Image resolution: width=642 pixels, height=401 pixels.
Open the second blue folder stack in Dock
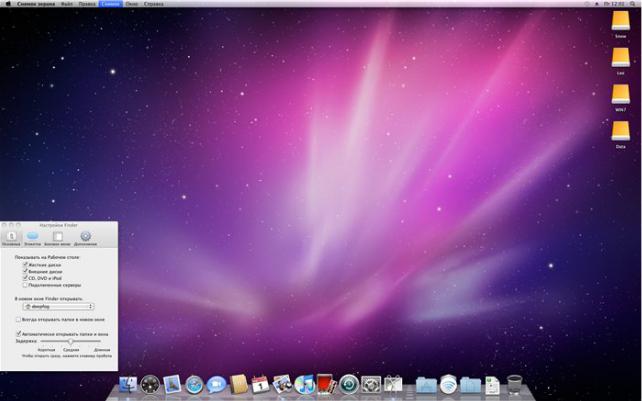coord(470,385)
